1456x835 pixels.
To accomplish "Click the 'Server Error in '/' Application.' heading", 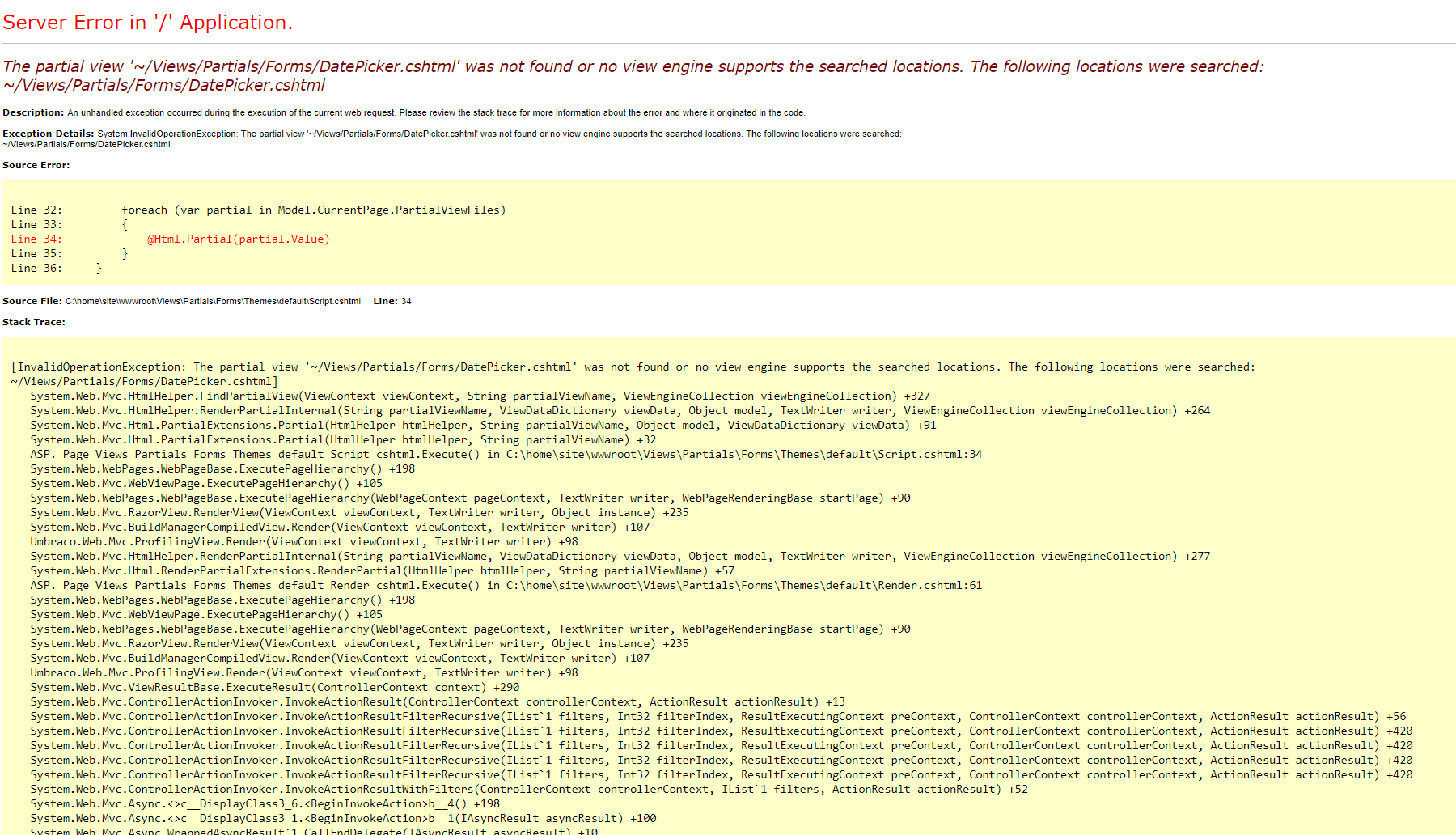I will 148,22.
